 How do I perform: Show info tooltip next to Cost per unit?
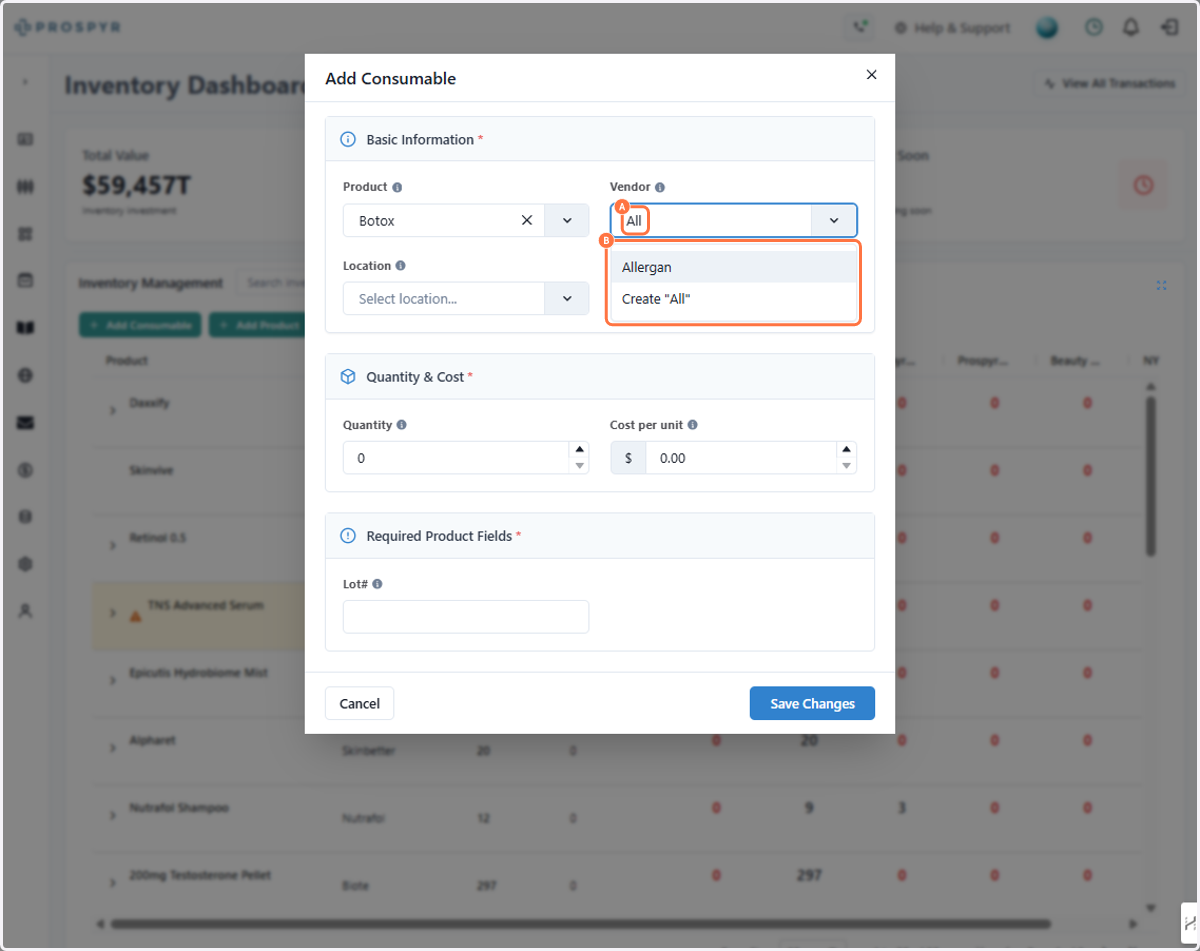(x=693, y=425)
